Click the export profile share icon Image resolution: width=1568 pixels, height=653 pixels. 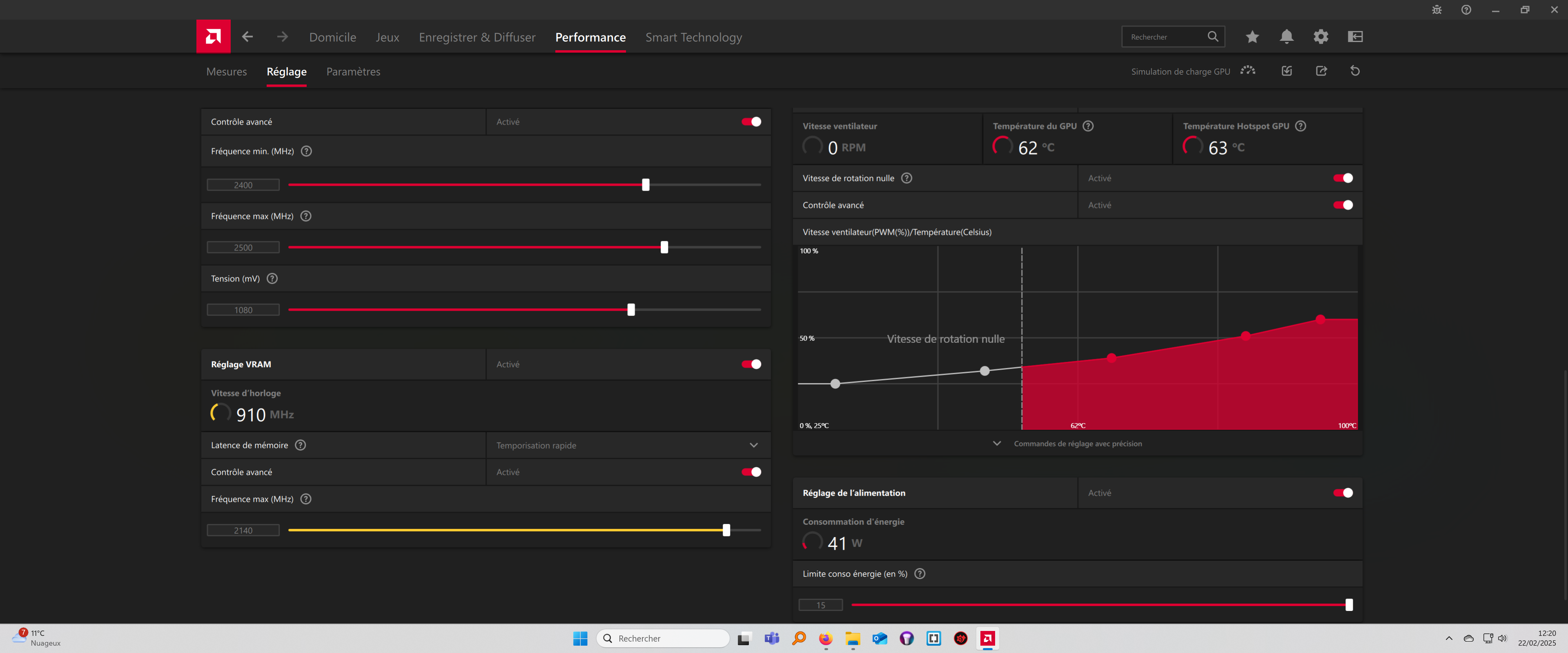point(1321,71)
